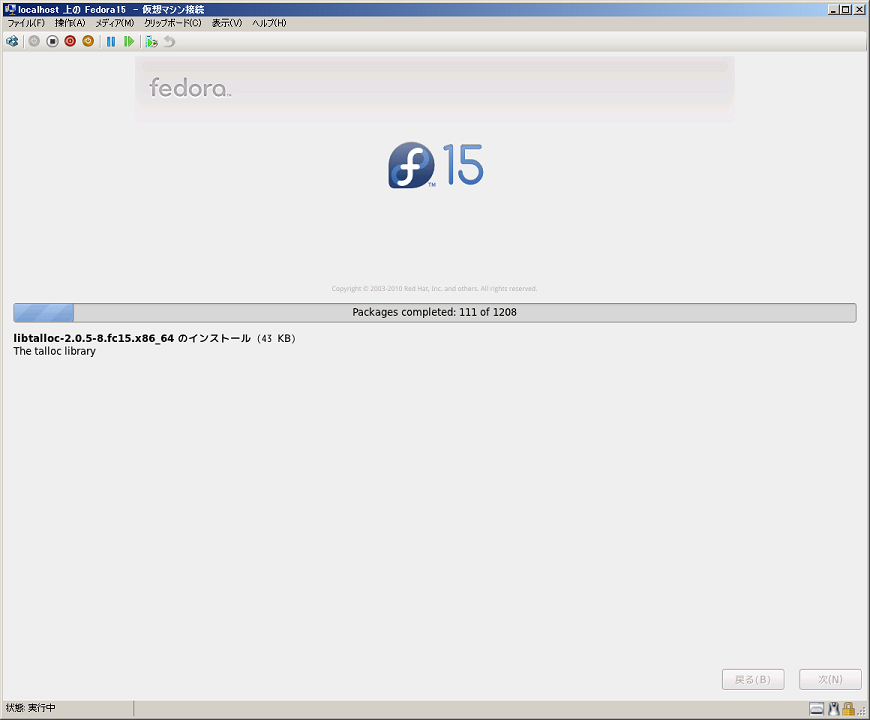Click the gold lock icon in status bar
Image resolution: width=870 pixels, height=720 pixels.
(x=848, y=709)
